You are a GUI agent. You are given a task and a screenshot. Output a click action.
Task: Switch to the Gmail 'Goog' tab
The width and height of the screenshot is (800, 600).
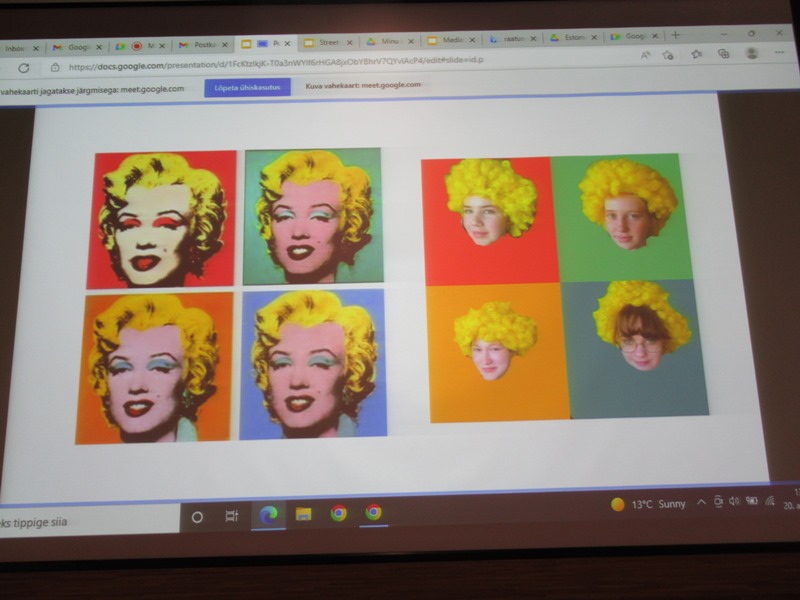[x=78, y=47]
